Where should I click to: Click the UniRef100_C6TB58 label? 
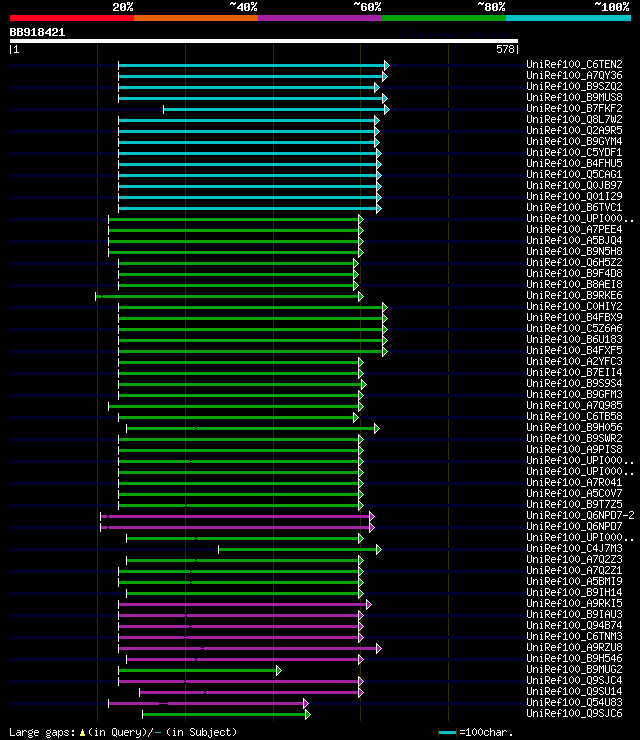tap(574, 417)
